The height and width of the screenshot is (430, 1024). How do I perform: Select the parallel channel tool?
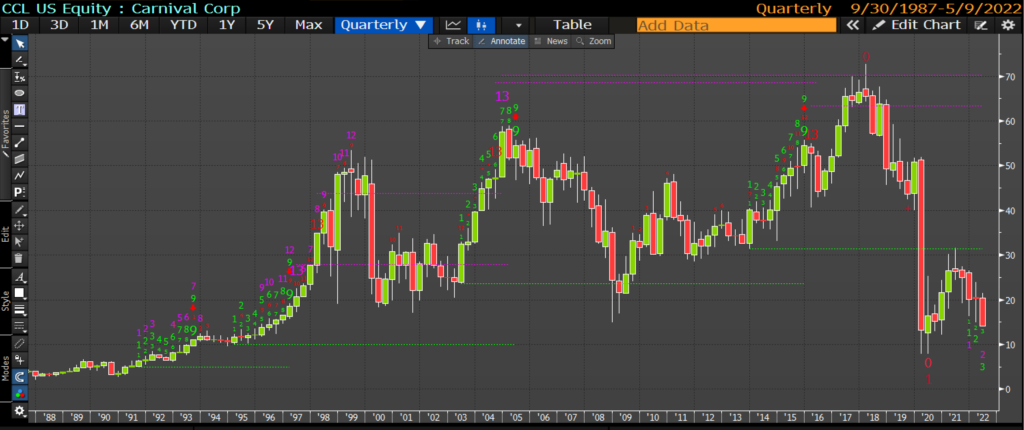pos(20,158)
